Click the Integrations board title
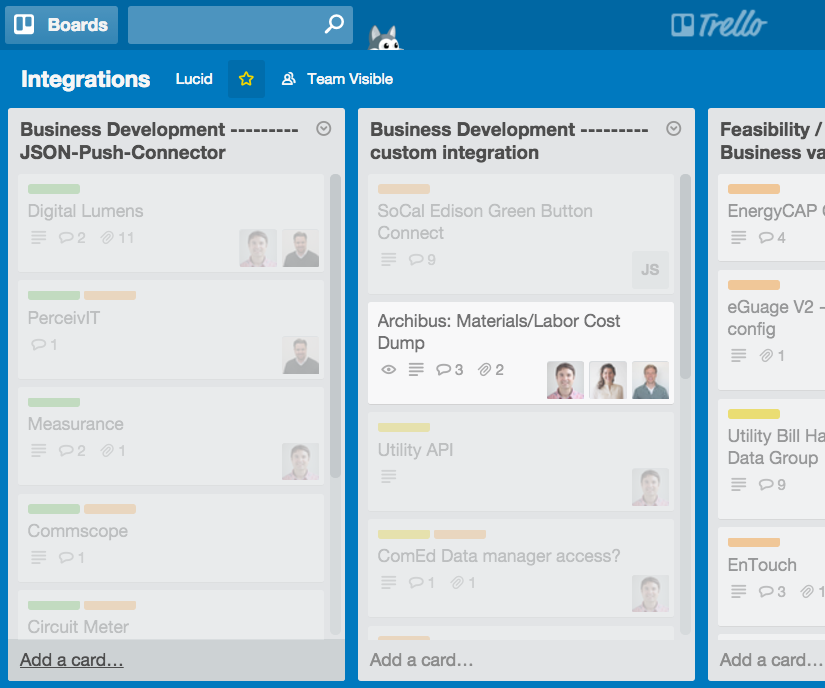The image size is (825, 688). (86, 79)
